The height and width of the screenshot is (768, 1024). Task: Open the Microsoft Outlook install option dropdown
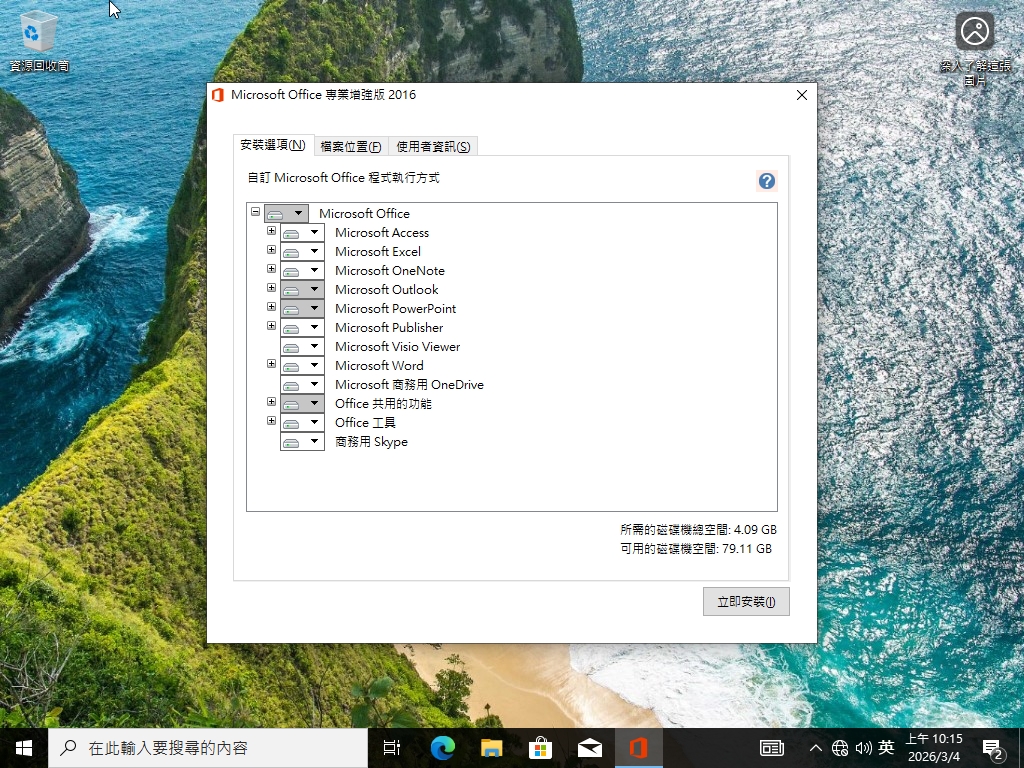[x=302, y=290]
